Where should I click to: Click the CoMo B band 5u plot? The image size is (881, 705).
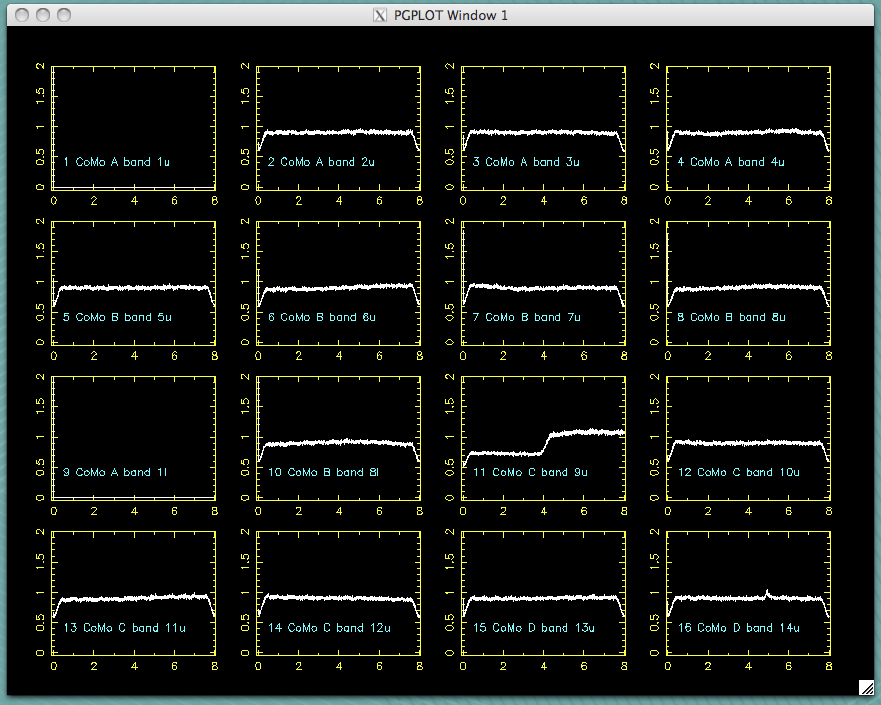pos(134,283)
